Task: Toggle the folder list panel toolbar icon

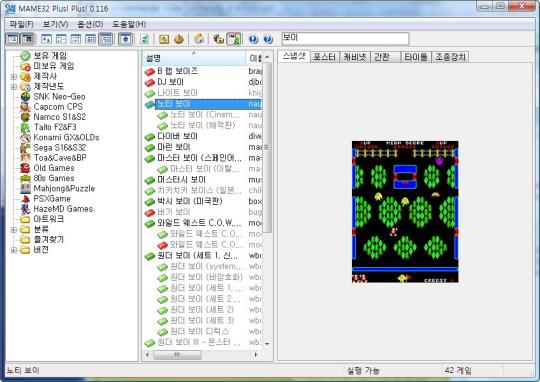Action: click(13, 39)
